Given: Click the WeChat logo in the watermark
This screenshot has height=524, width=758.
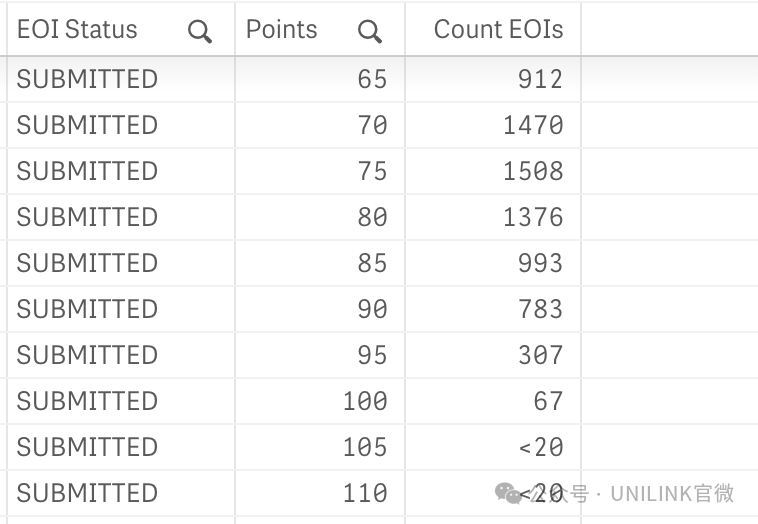Looking at the screenshot, I should tap(508, 493).
